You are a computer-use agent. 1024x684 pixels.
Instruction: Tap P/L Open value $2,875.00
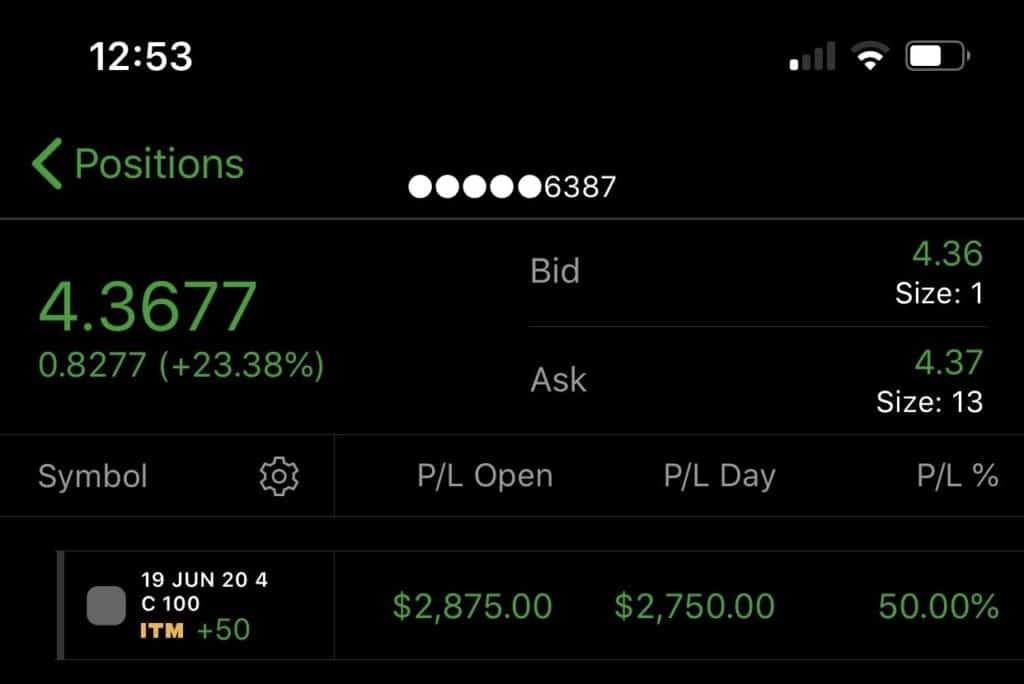click(472, 606)
